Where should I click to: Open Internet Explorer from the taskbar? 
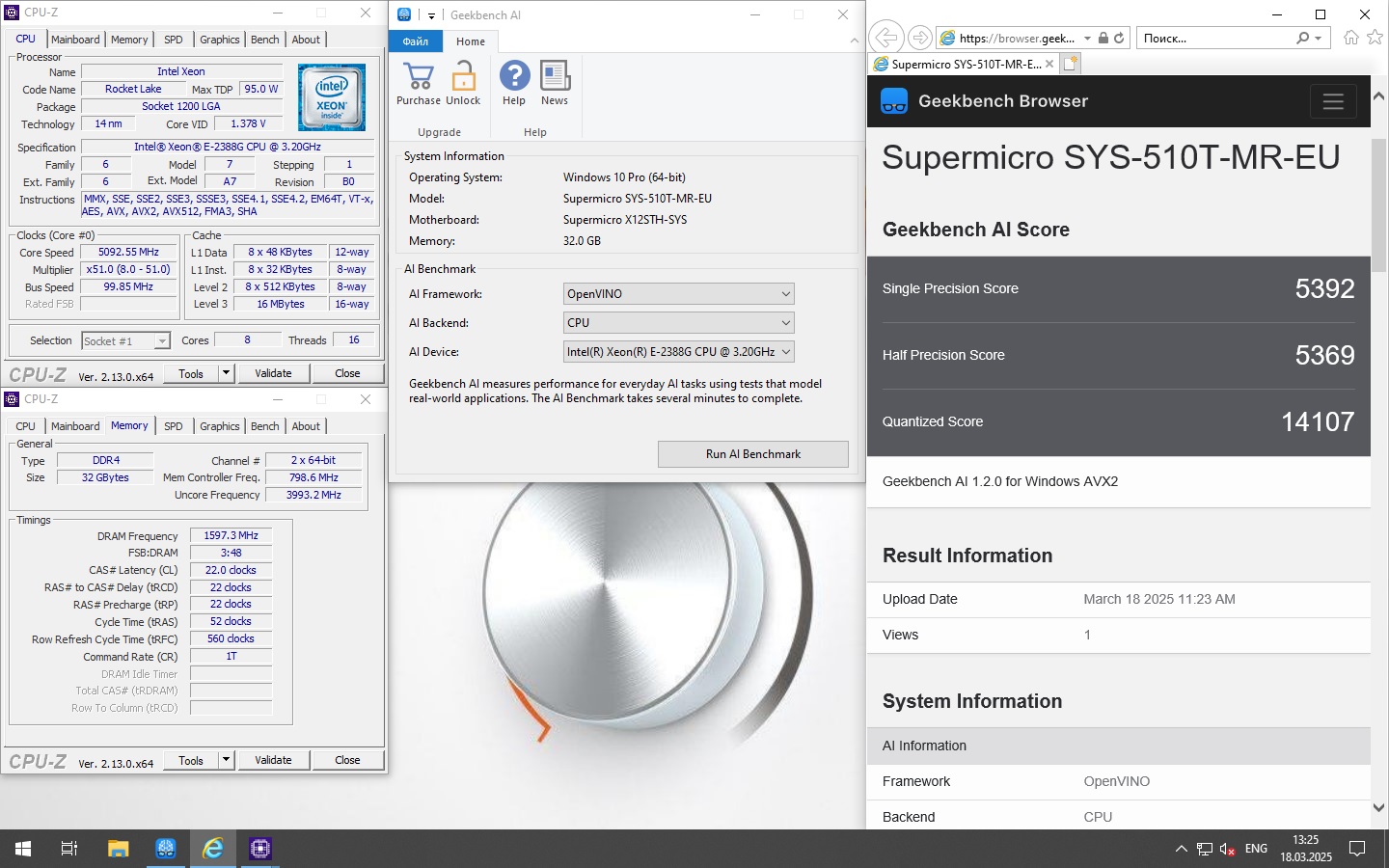click(x=212, y=849)
